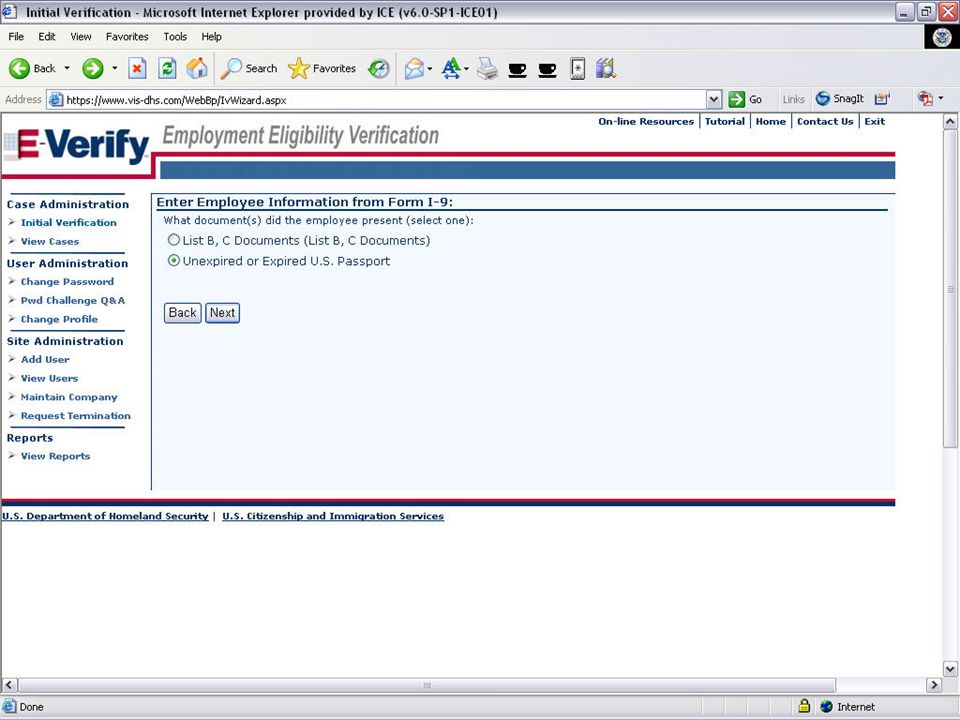Open the History clock icon

pos(379,69)
